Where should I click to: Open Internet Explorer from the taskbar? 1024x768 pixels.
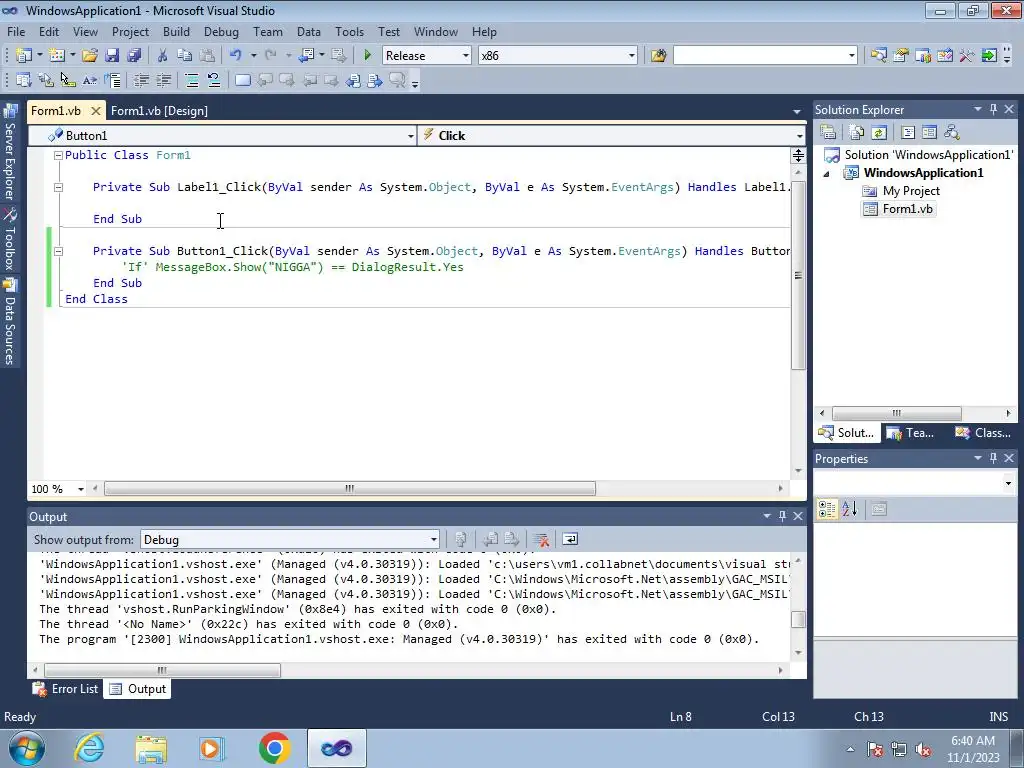[89, 748]
